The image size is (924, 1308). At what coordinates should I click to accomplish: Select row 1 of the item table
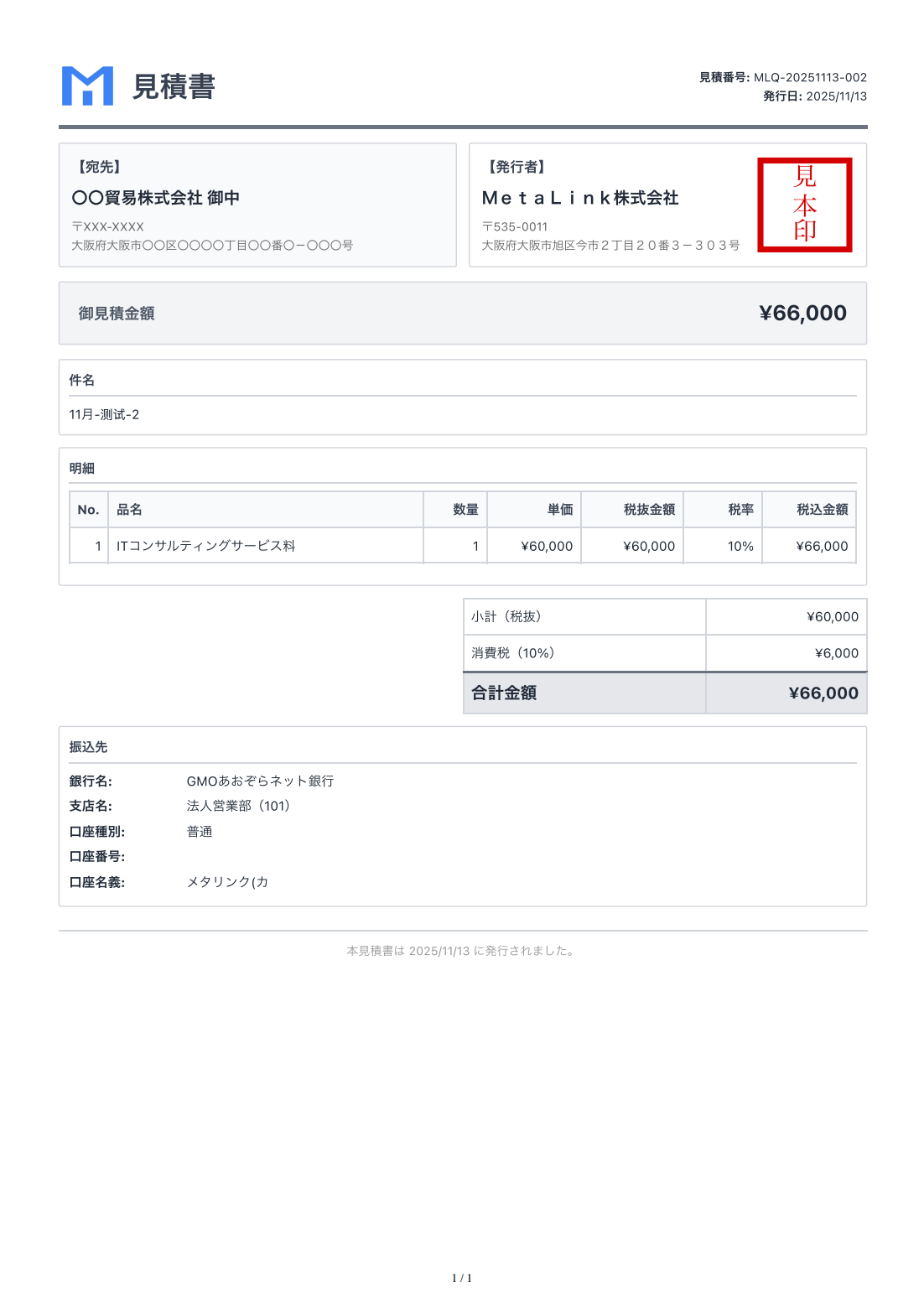click(x=461, y=546)
